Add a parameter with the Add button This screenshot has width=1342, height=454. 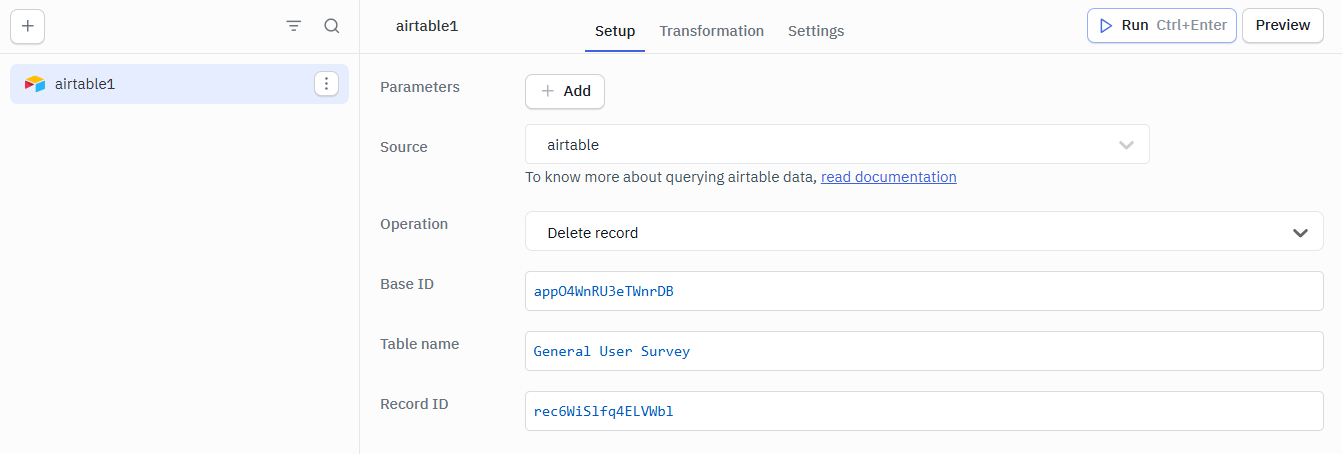565,91
